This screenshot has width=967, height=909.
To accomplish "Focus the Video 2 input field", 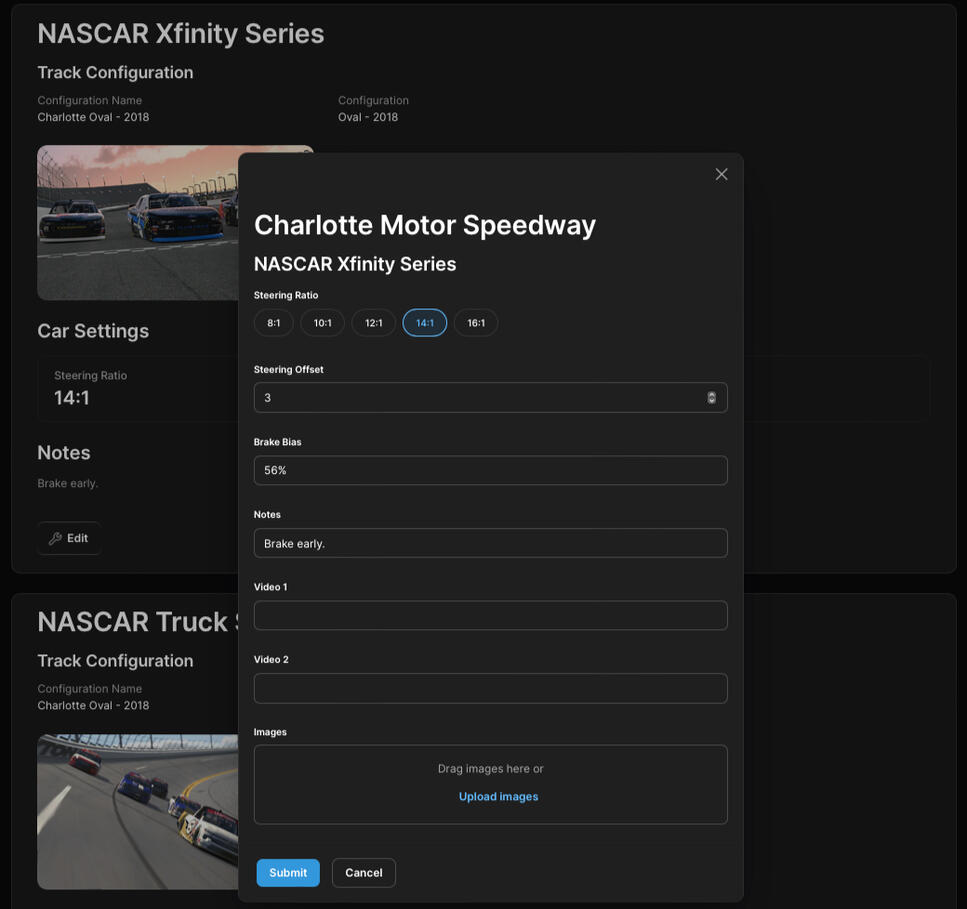I will pos(490,688).
